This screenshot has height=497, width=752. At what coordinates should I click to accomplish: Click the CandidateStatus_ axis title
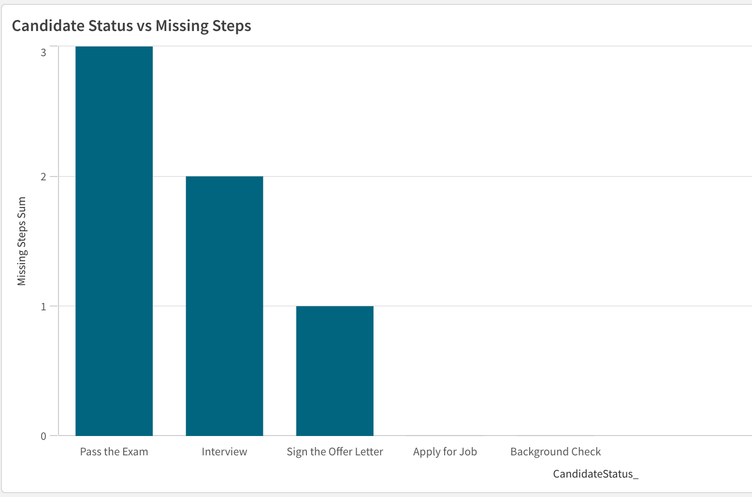595,473
